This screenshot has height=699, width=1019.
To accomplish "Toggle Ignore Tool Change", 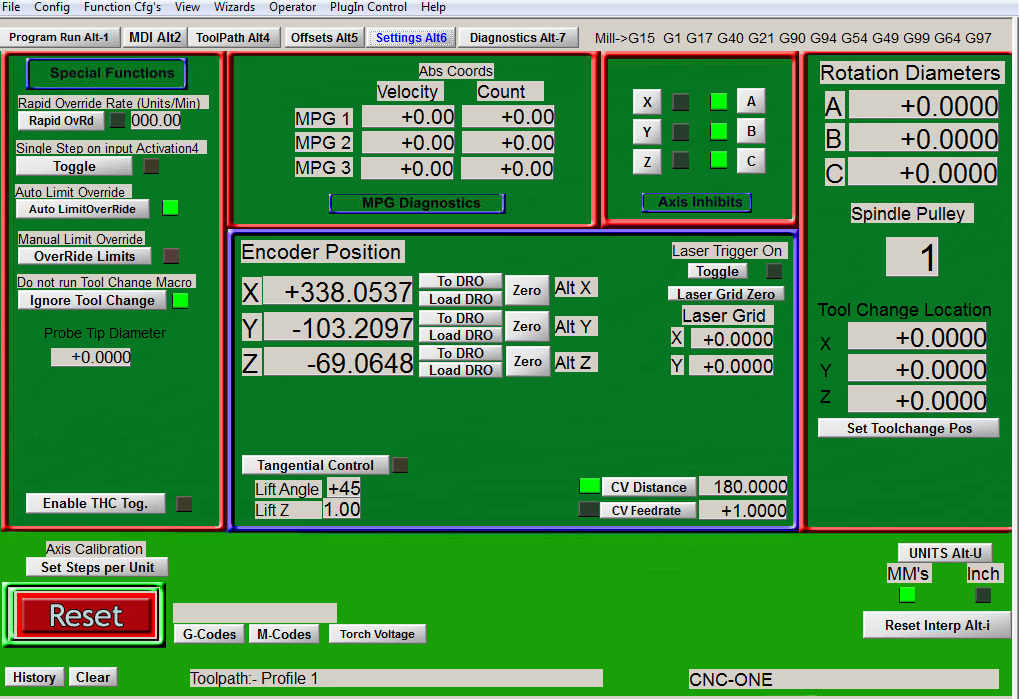I will 92,300.
